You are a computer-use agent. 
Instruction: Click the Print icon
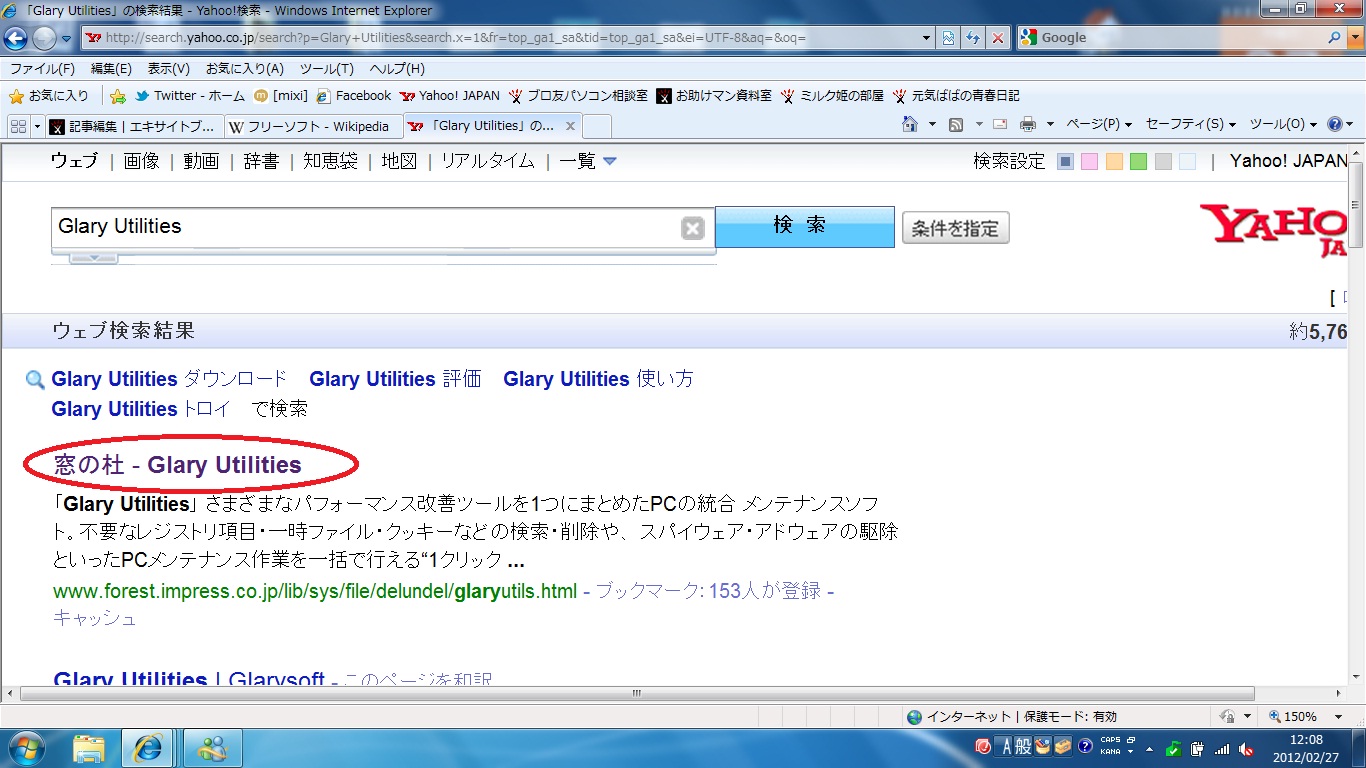(x=1027, y=125)
